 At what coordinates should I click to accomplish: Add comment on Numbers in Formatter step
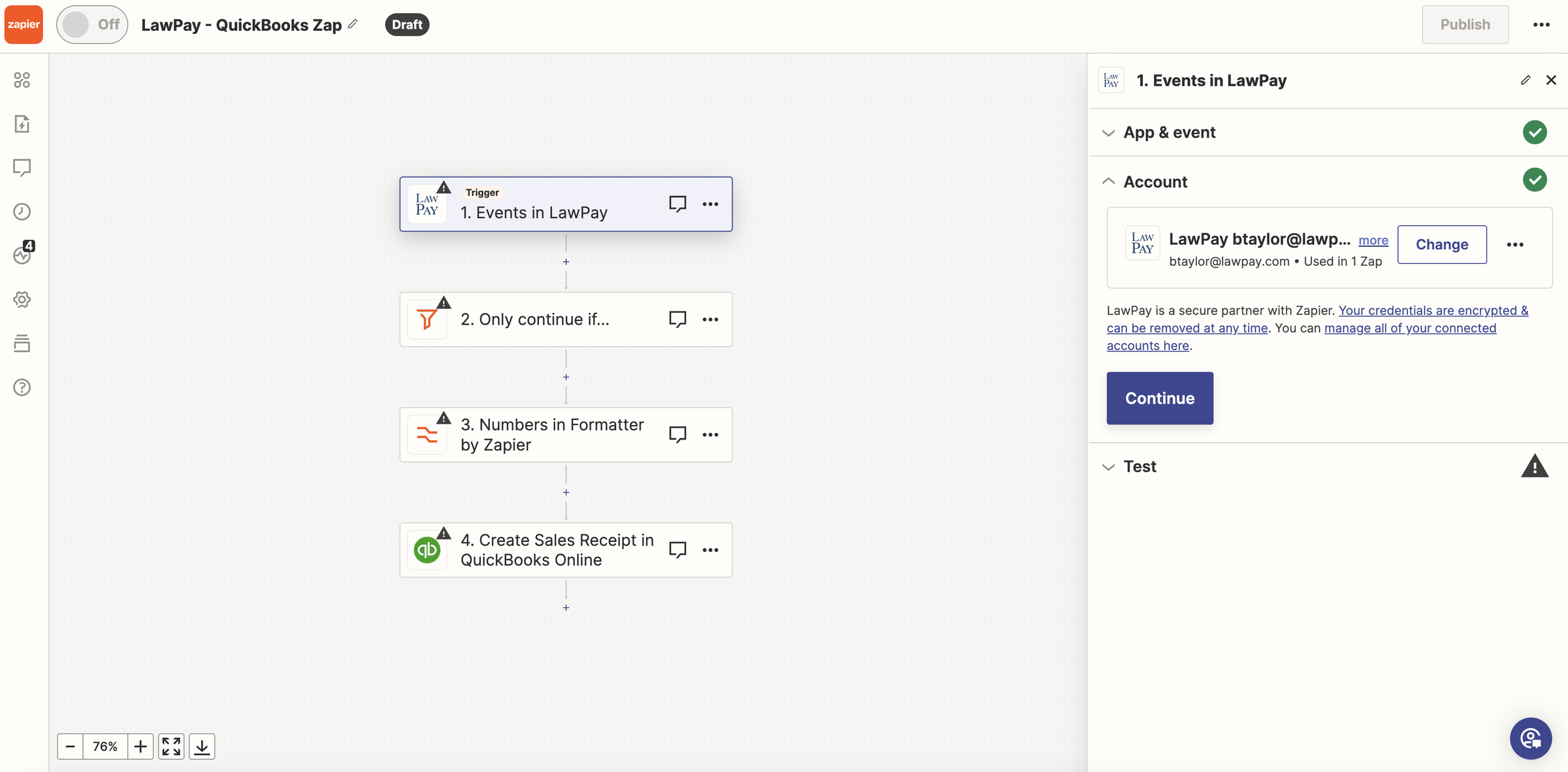[678, 434]
